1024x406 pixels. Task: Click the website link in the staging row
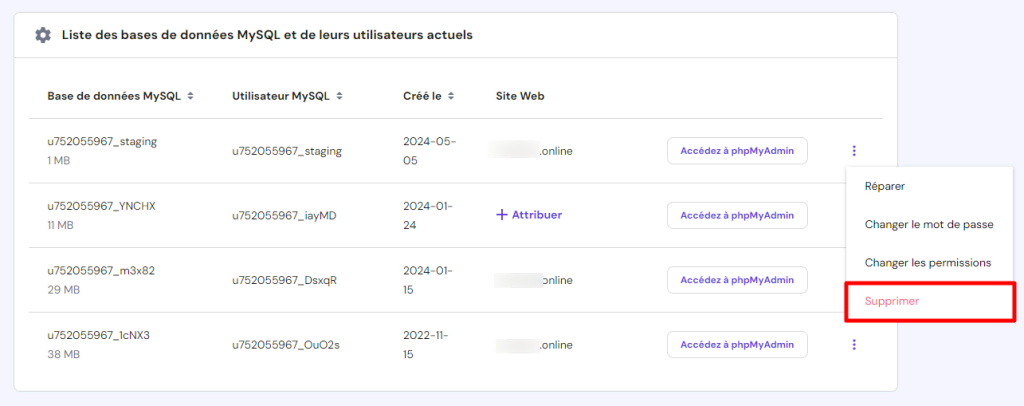(x=534, y=151)
